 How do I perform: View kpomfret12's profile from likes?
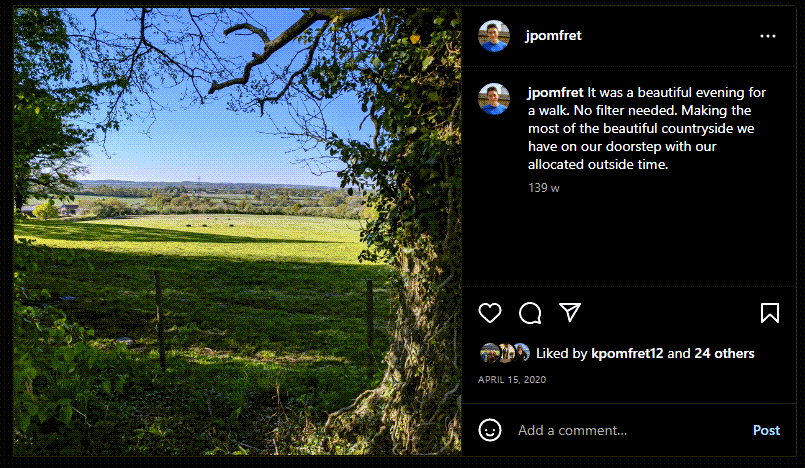[627, 354]
